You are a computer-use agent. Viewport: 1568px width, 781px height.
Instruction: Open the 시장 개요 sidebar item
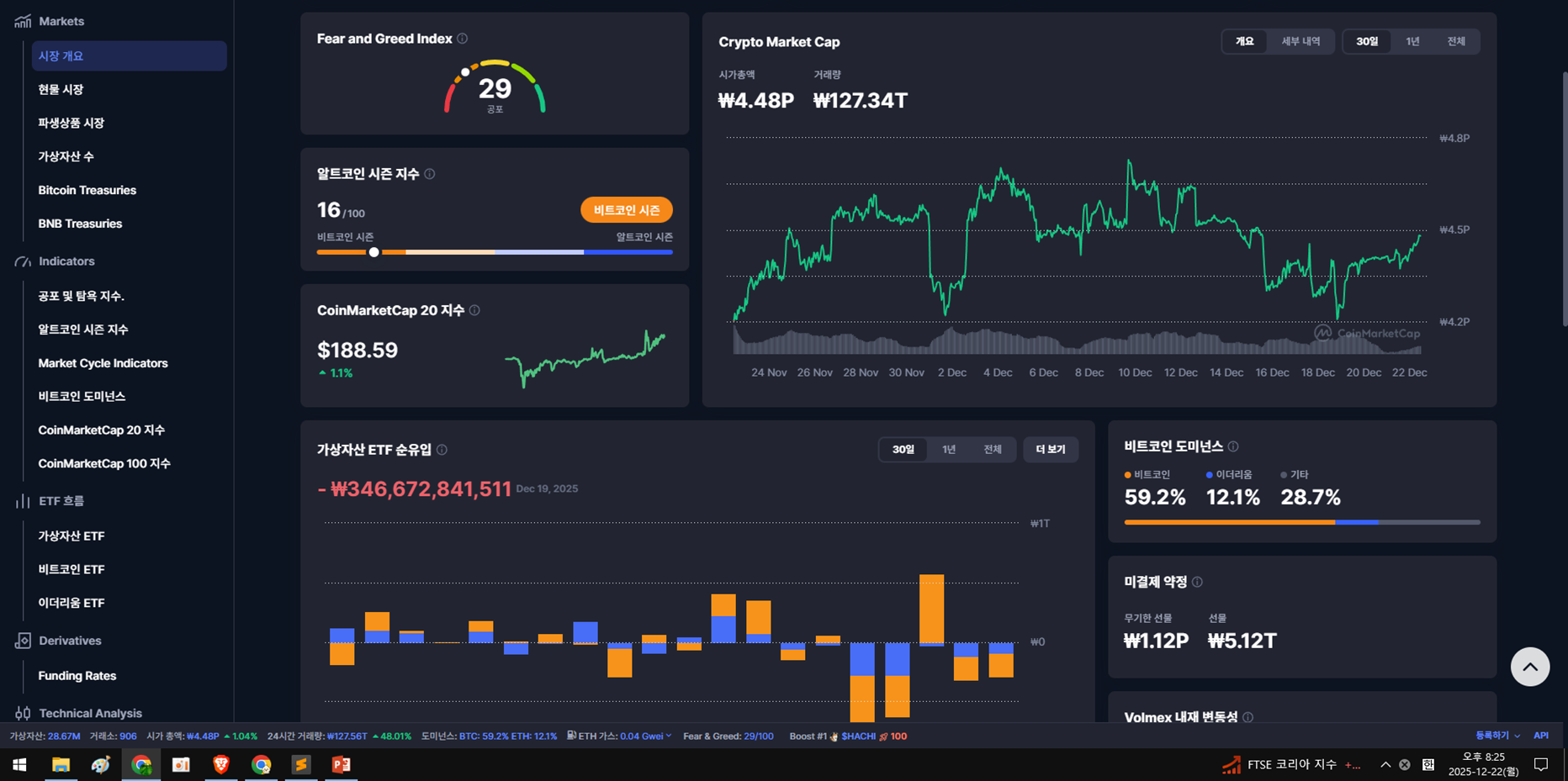pos(129,55)
